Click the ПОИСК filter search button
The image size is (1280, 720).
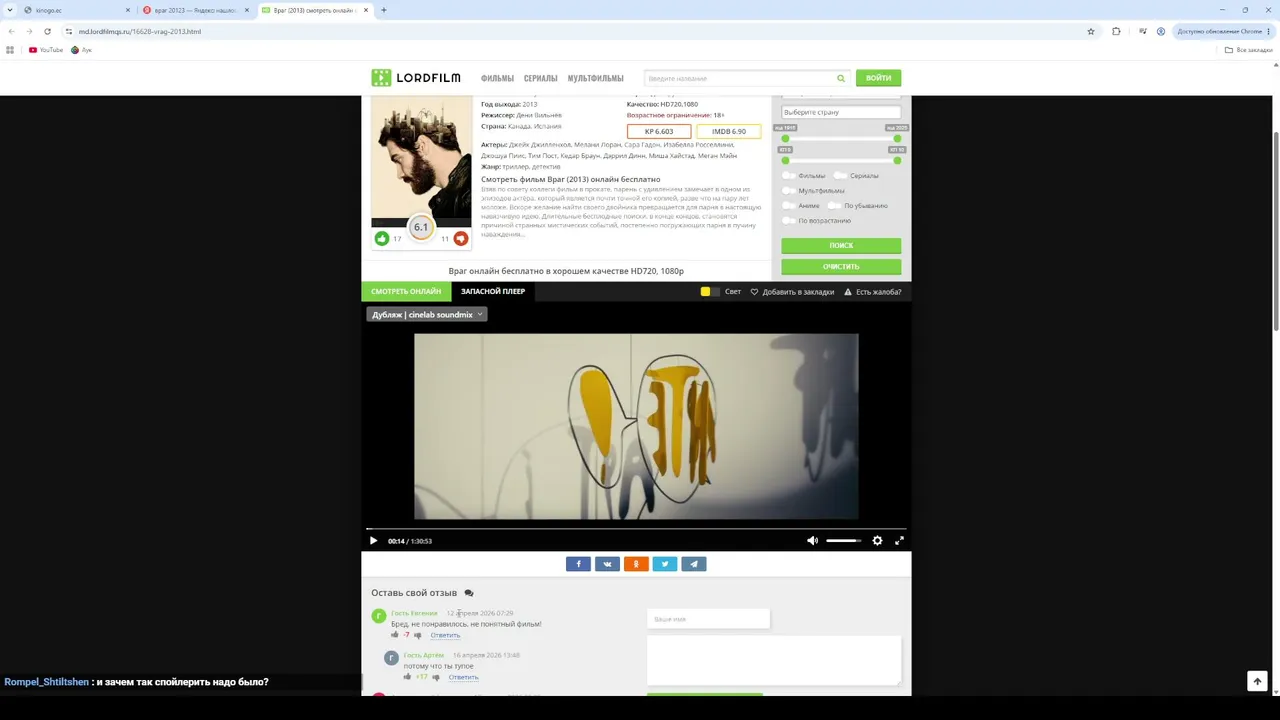pos(841,246)
